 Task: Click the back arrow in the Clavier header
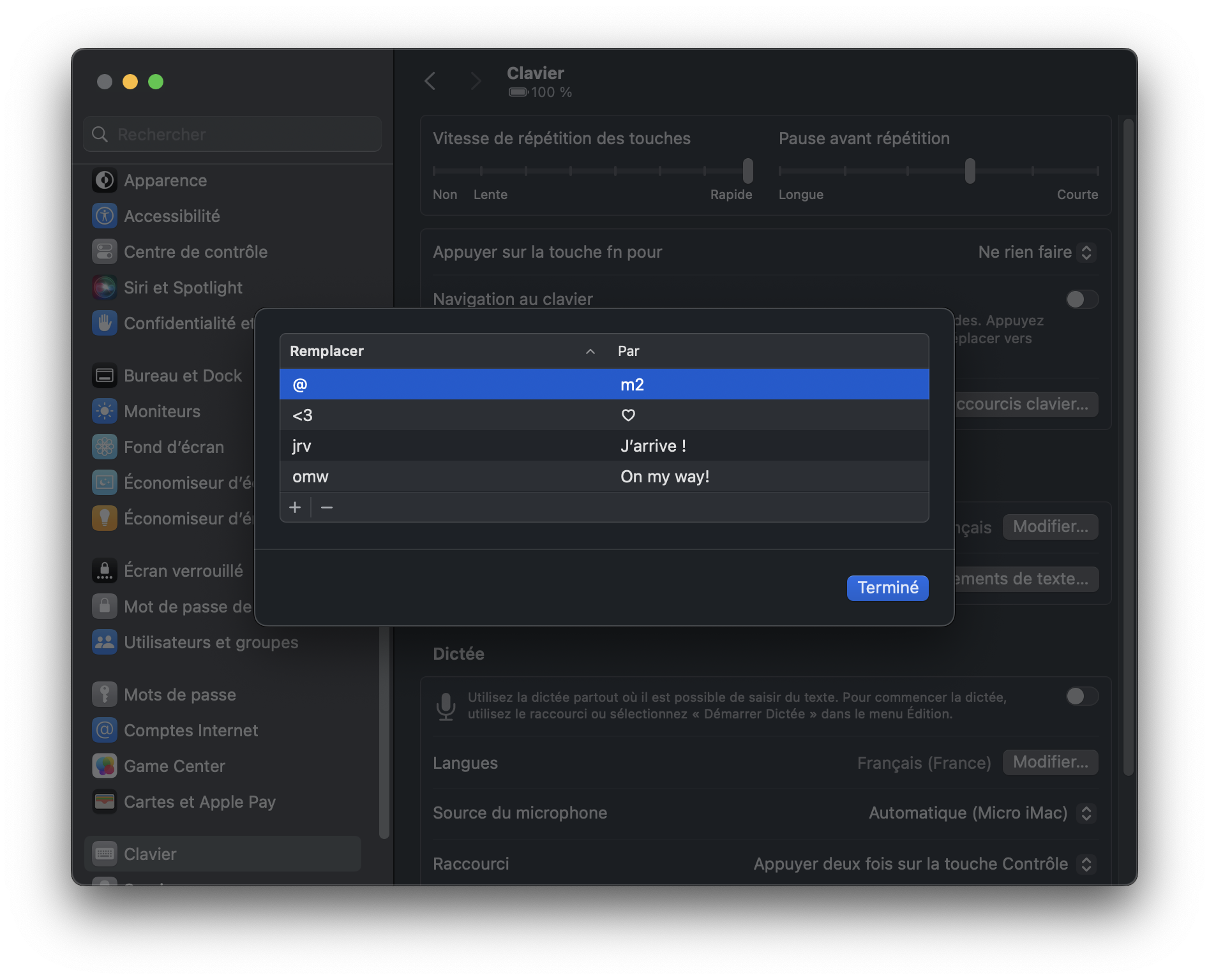coord(430,82)
